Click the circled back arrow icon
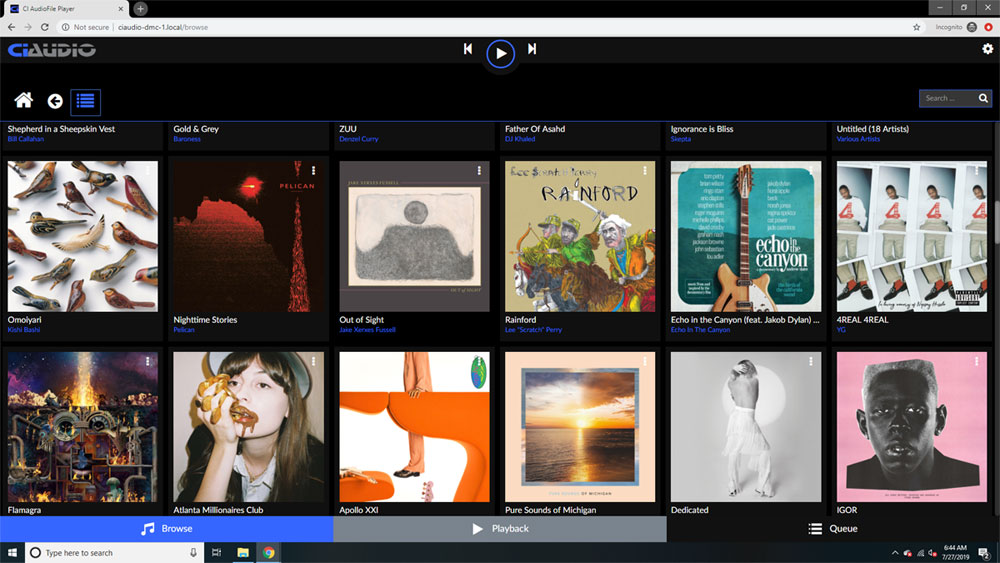 click(x=55, y=101)
